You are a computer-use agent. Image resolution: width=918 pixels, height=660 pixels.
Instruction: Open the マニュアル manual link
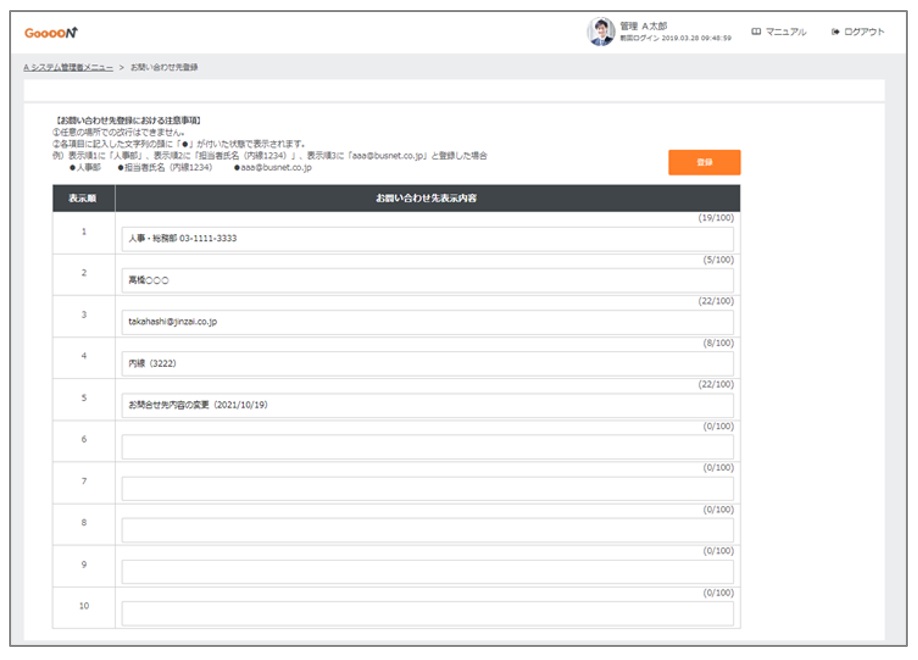pyautogui.click(x=786, y=32)
